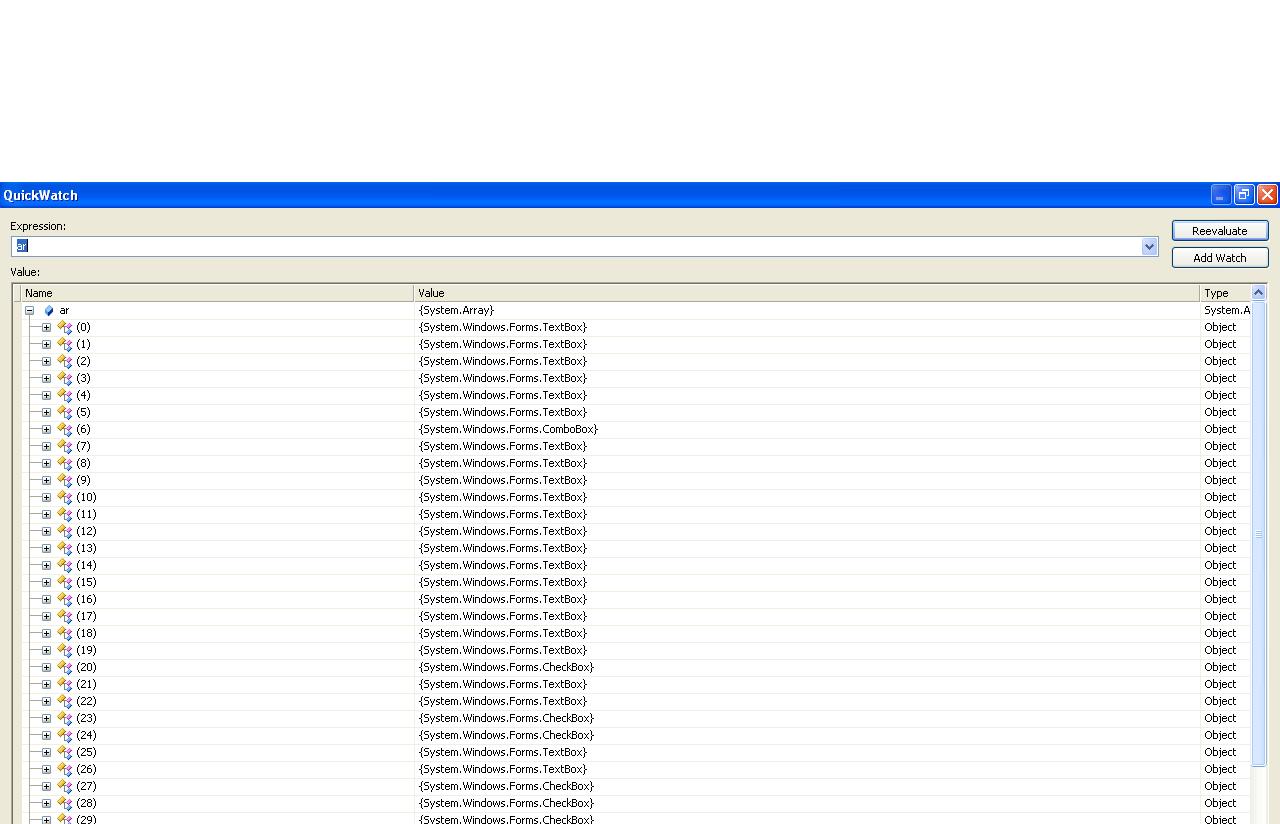
Task: Expand array element (17)
Action: 46,617
